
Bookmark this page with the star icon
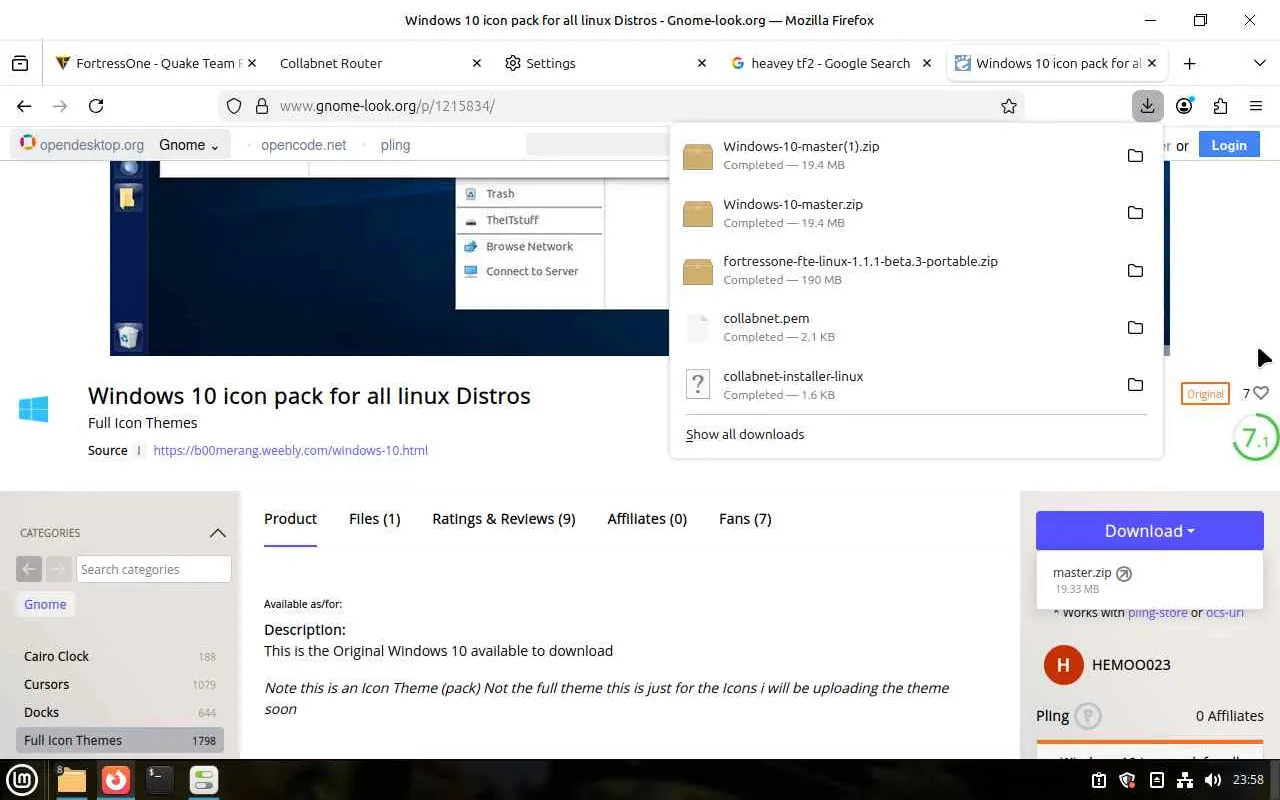tap(1009, 106)
